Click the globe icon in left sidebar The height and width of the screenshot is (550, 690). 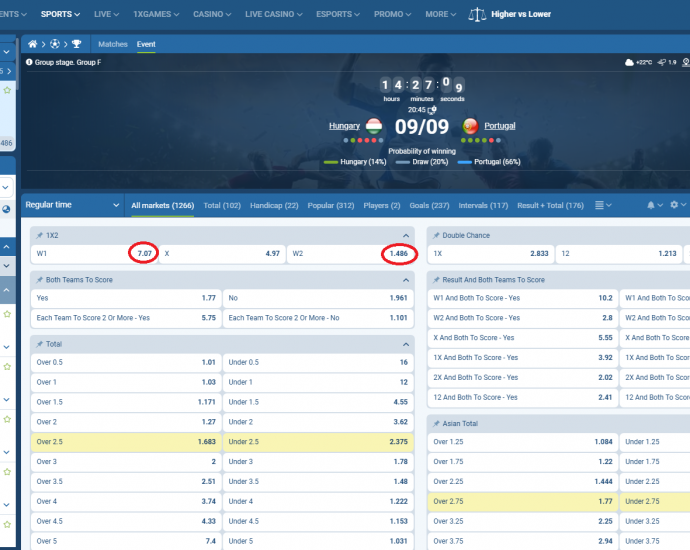pos(6,209)
